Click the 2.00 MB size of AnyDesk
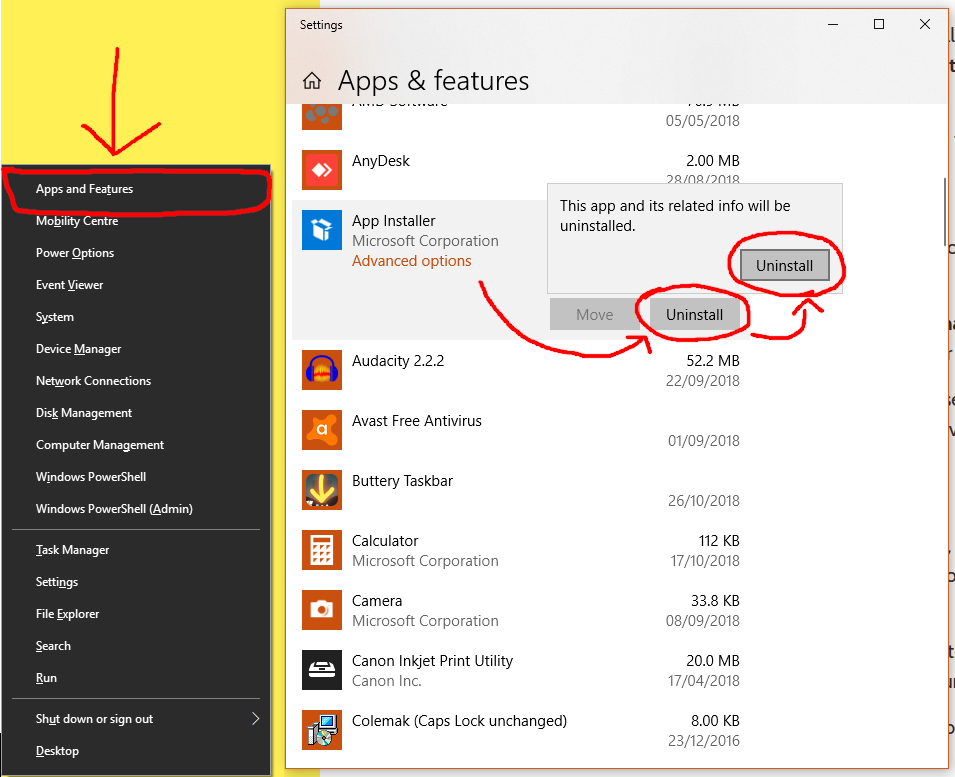 [x=713, y=161]
